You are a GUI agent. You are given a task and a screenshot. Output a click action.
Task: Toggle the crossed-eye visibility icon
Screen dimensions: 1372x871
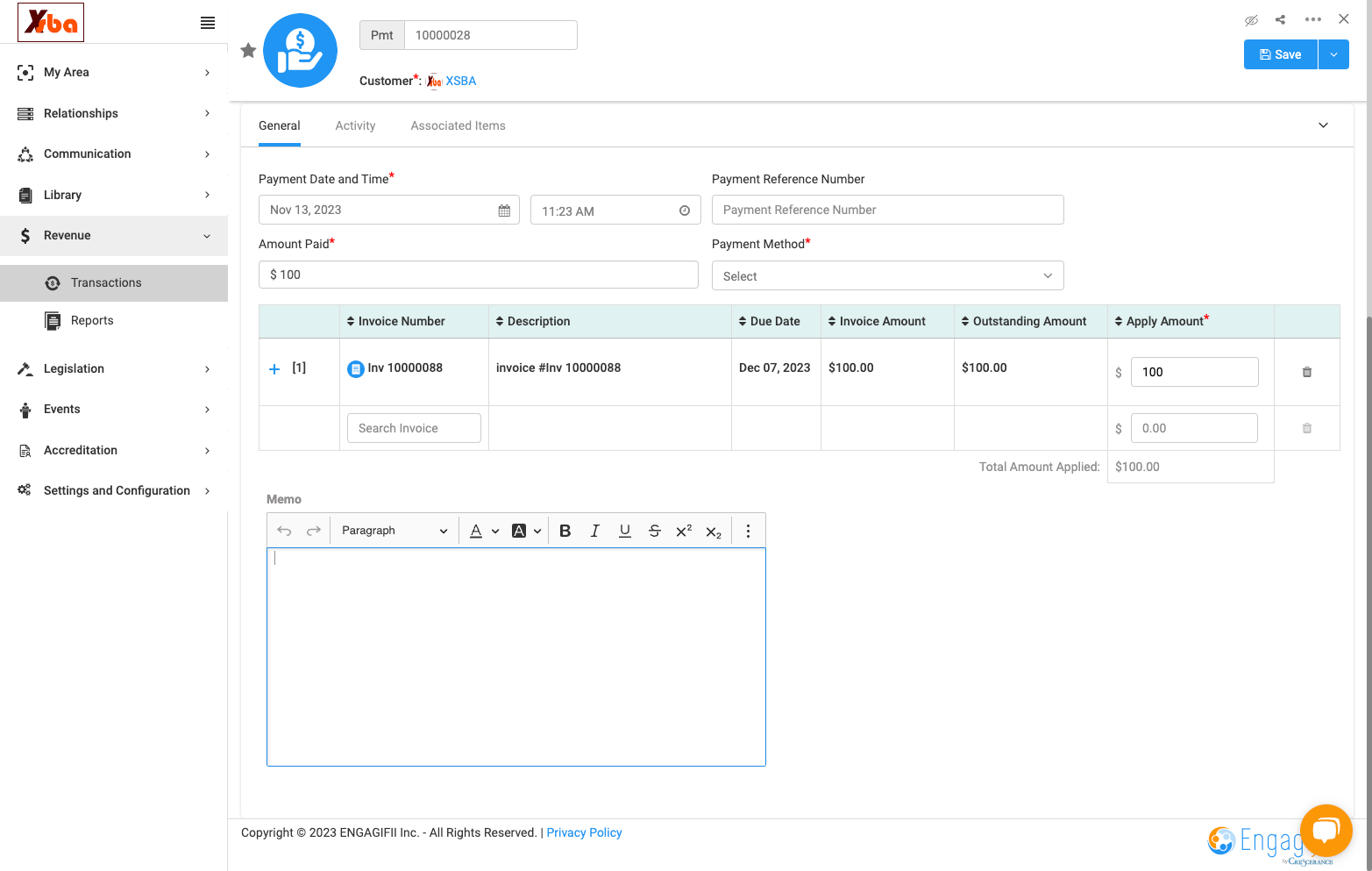pos(1251,19)
